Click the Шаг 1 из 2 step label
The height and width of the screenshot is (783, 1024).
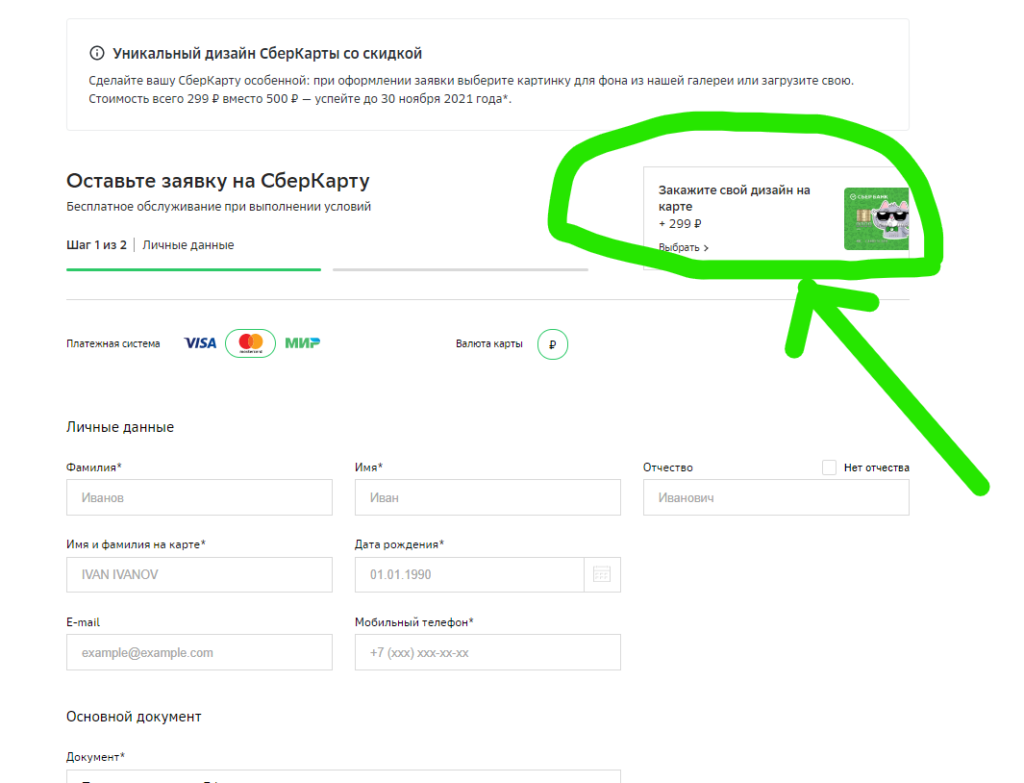(x=97, y=245)
